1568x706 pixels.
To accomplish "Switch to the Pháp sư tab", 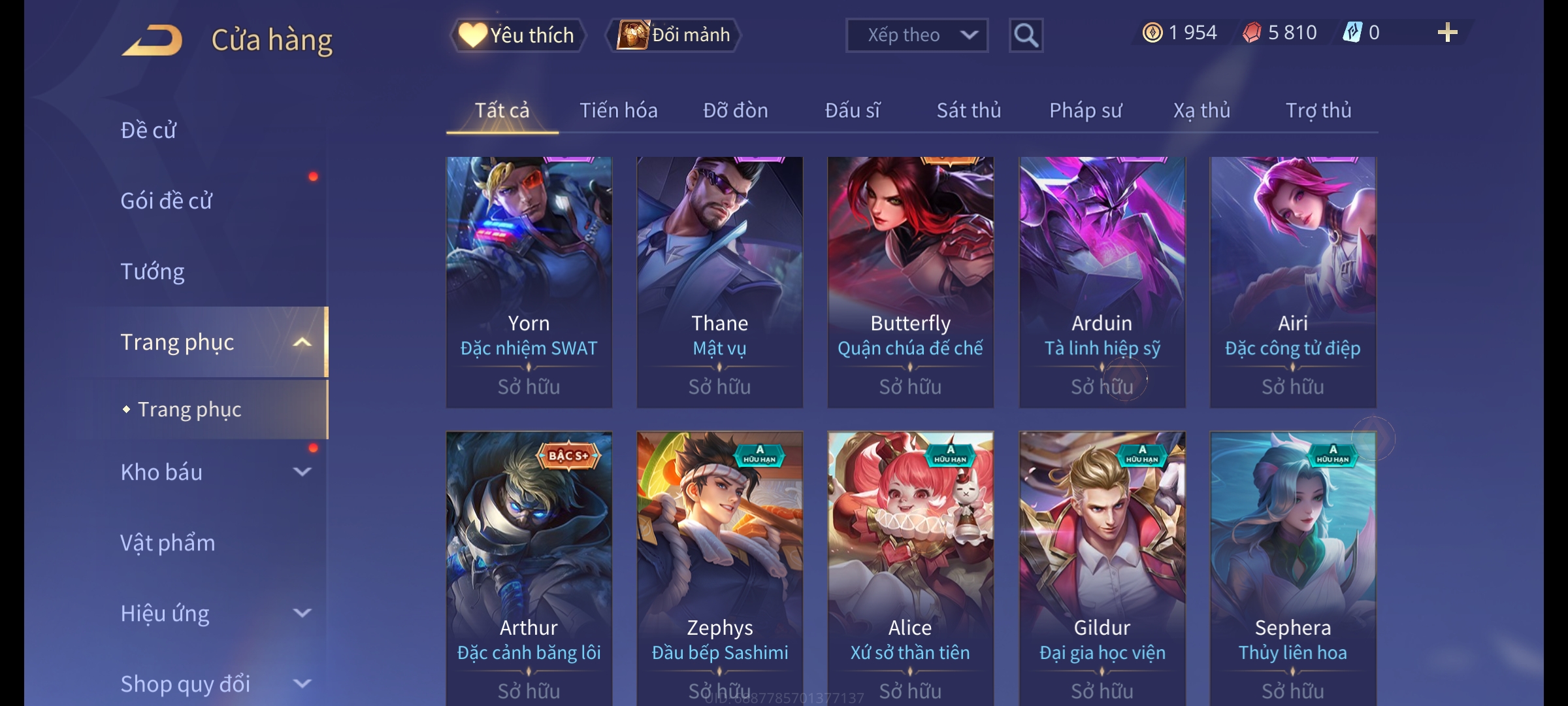I will coord(1085,110).
